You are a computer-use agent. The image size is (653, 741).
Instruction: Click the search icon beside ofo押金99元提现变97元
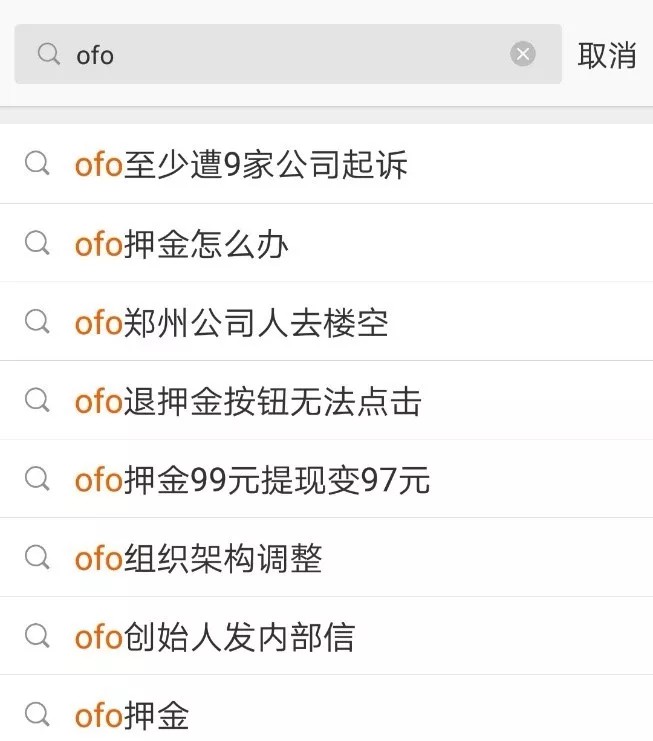[x=37, y=479]
